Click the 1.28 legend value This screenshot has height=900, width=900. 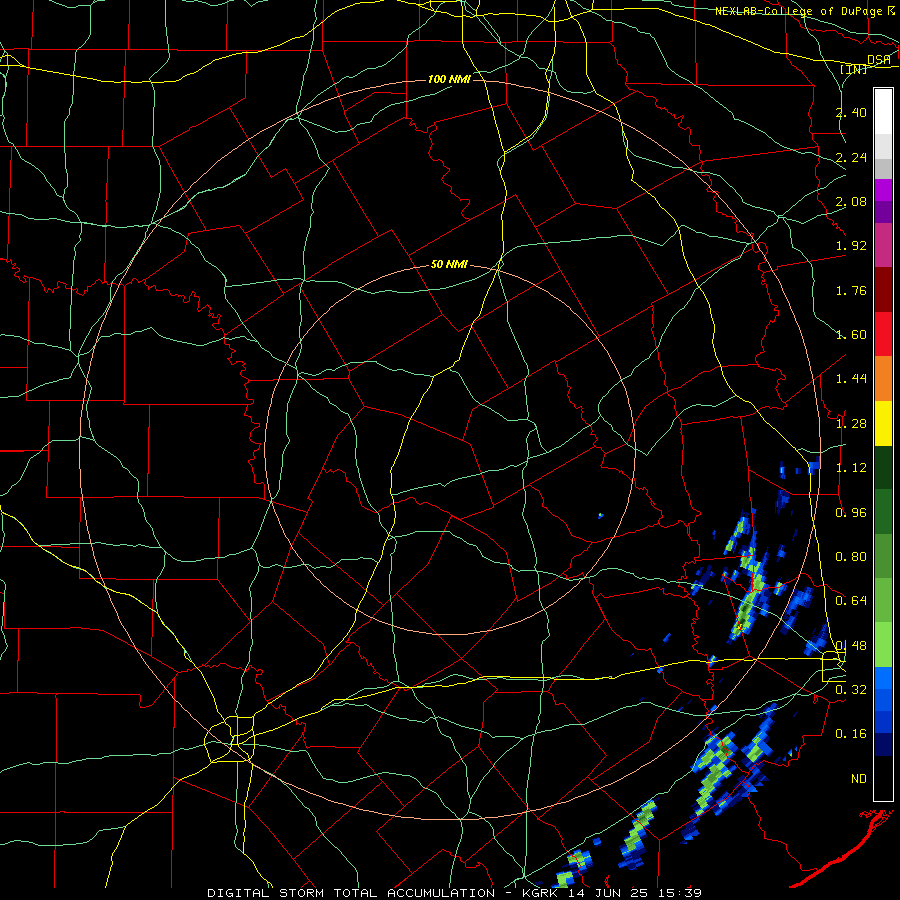tap(851, 424)
